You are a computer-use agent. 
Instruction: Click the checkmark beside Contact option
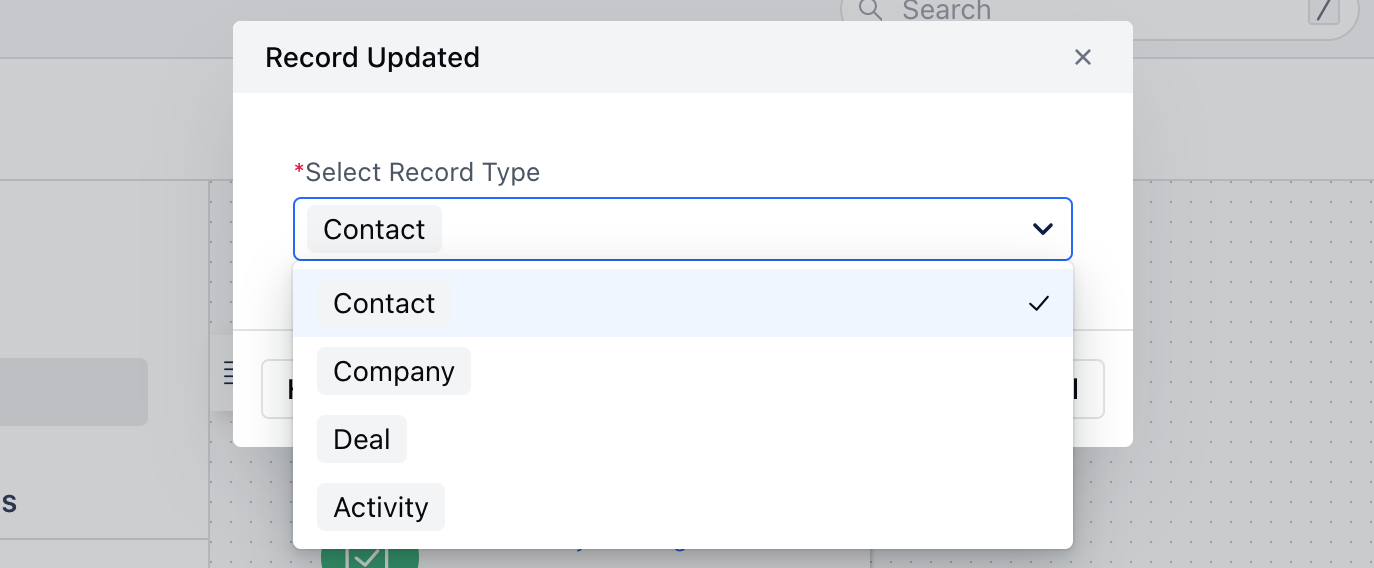point(1039,303)
